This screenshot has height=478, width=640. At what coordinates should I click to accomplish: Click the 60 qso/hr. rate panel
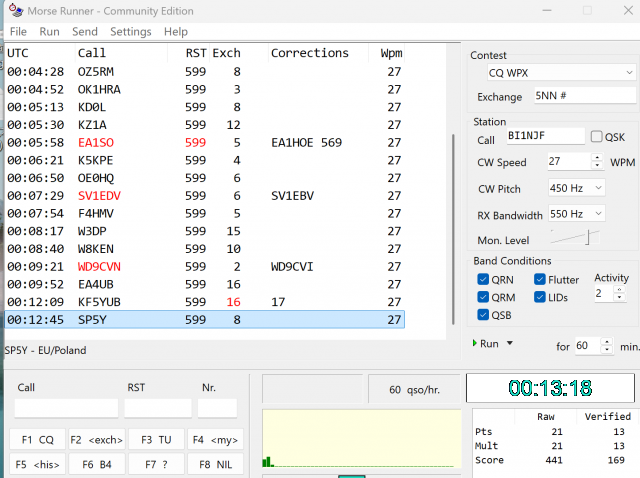point(414,389)
